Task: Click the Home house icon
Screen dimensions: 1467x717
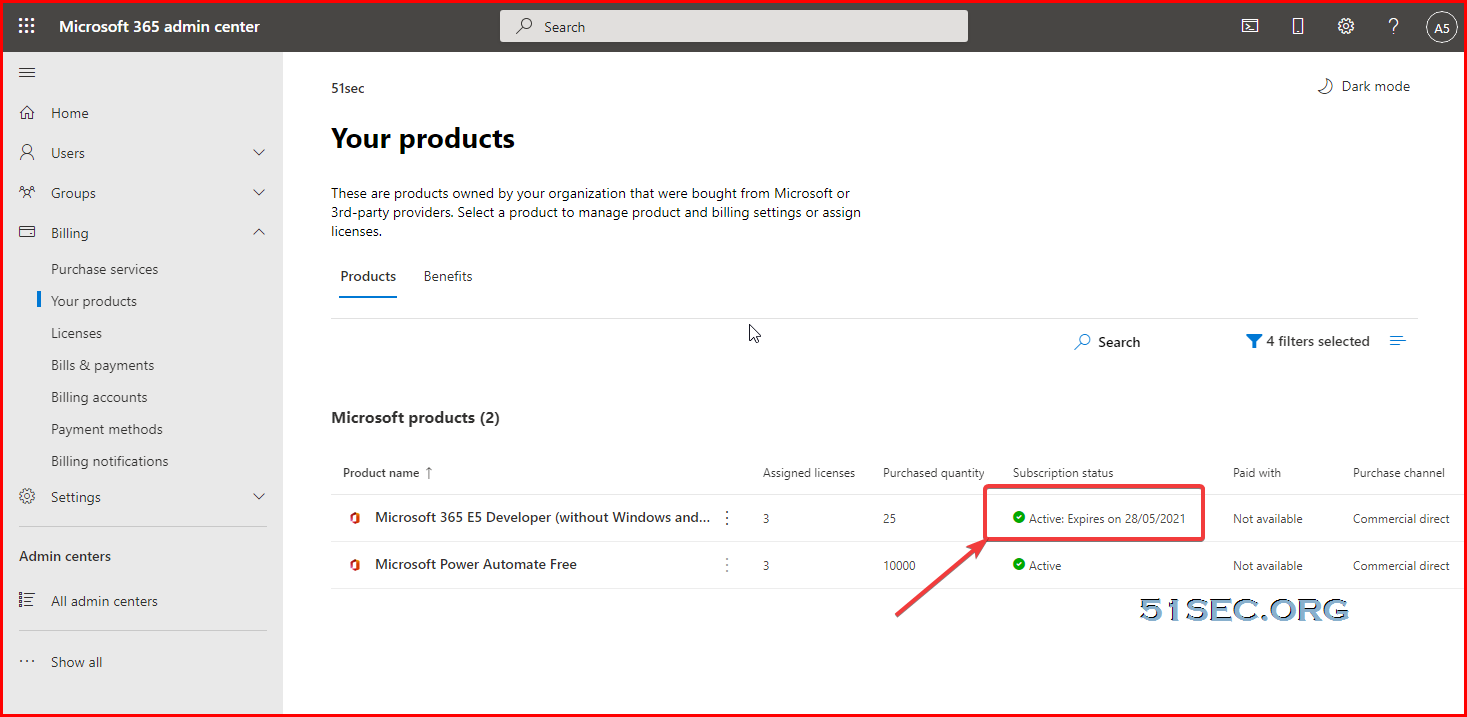Action: 27,113
